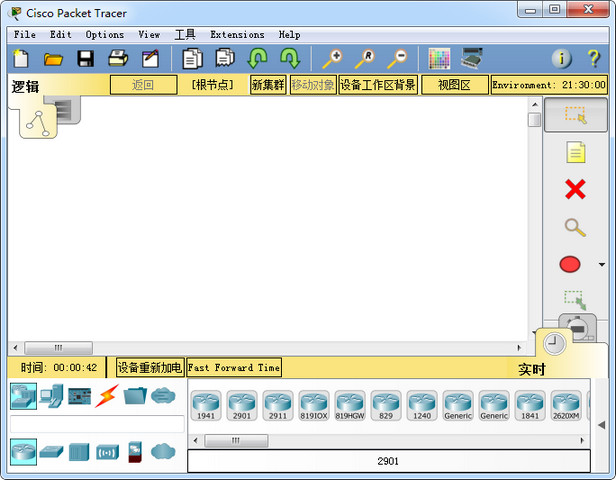
Task: Switch to Realtime mode clock tab
Action: coord(554,345)
